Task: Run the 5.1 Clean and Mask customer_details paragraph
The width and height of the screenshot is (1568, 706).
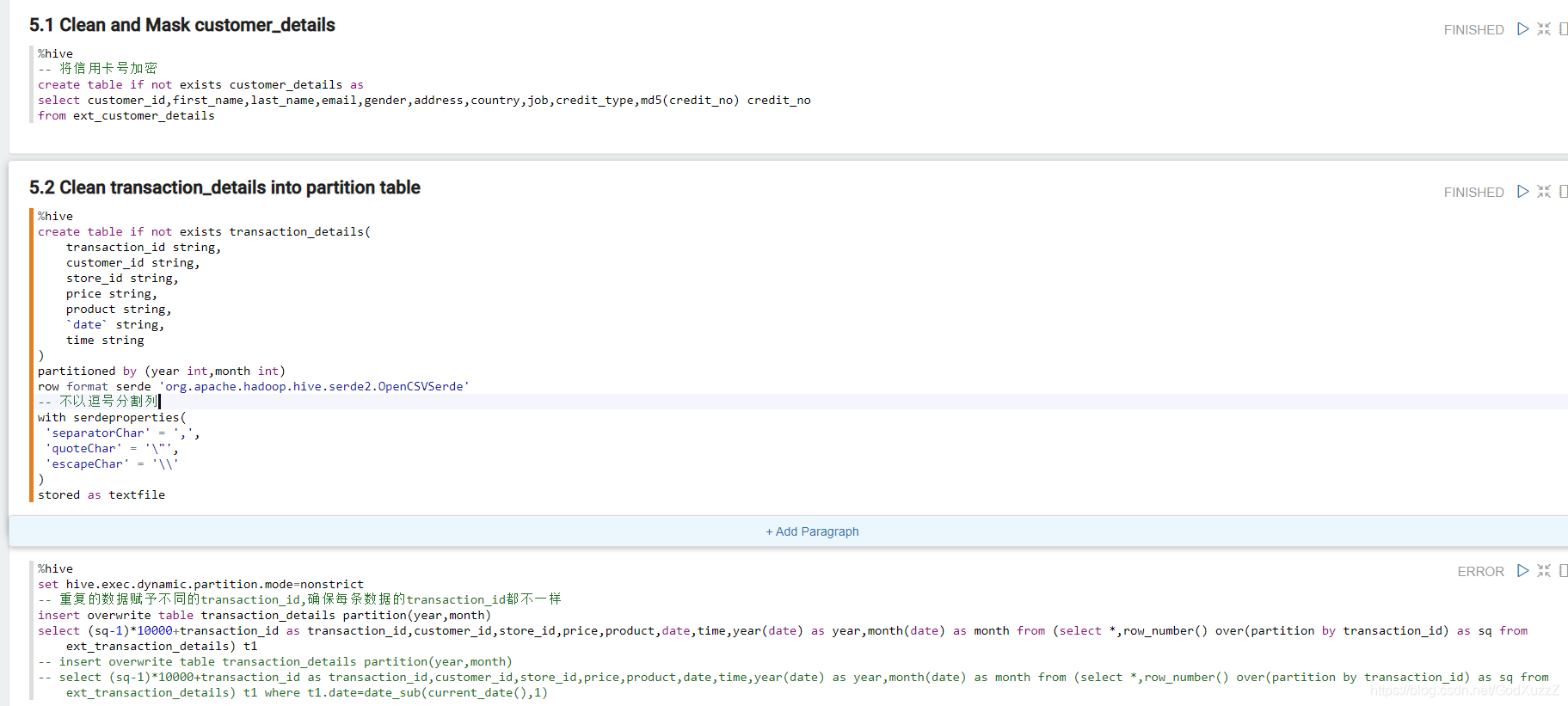Action: point(1522,29)
